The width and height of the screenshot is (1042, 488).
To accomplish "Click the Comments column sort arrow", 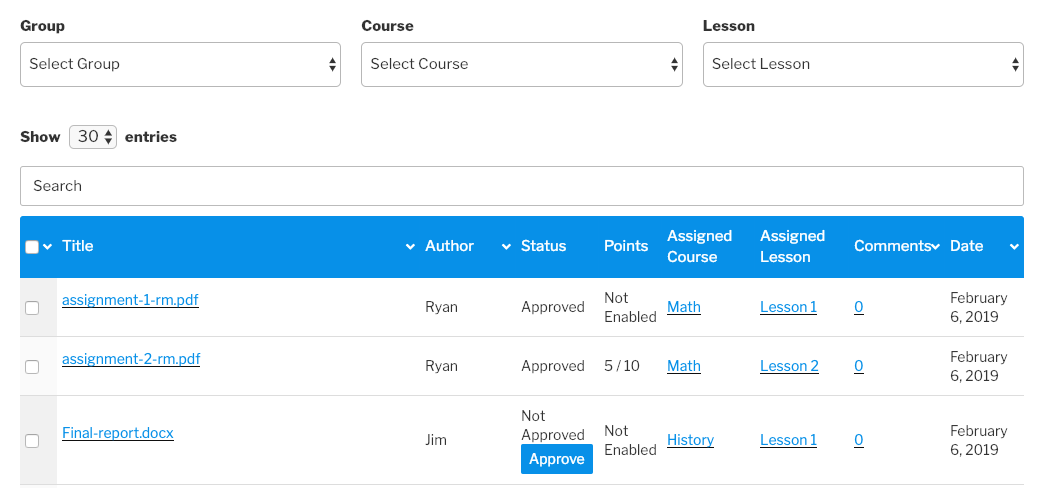I will (x=935, y=247).
